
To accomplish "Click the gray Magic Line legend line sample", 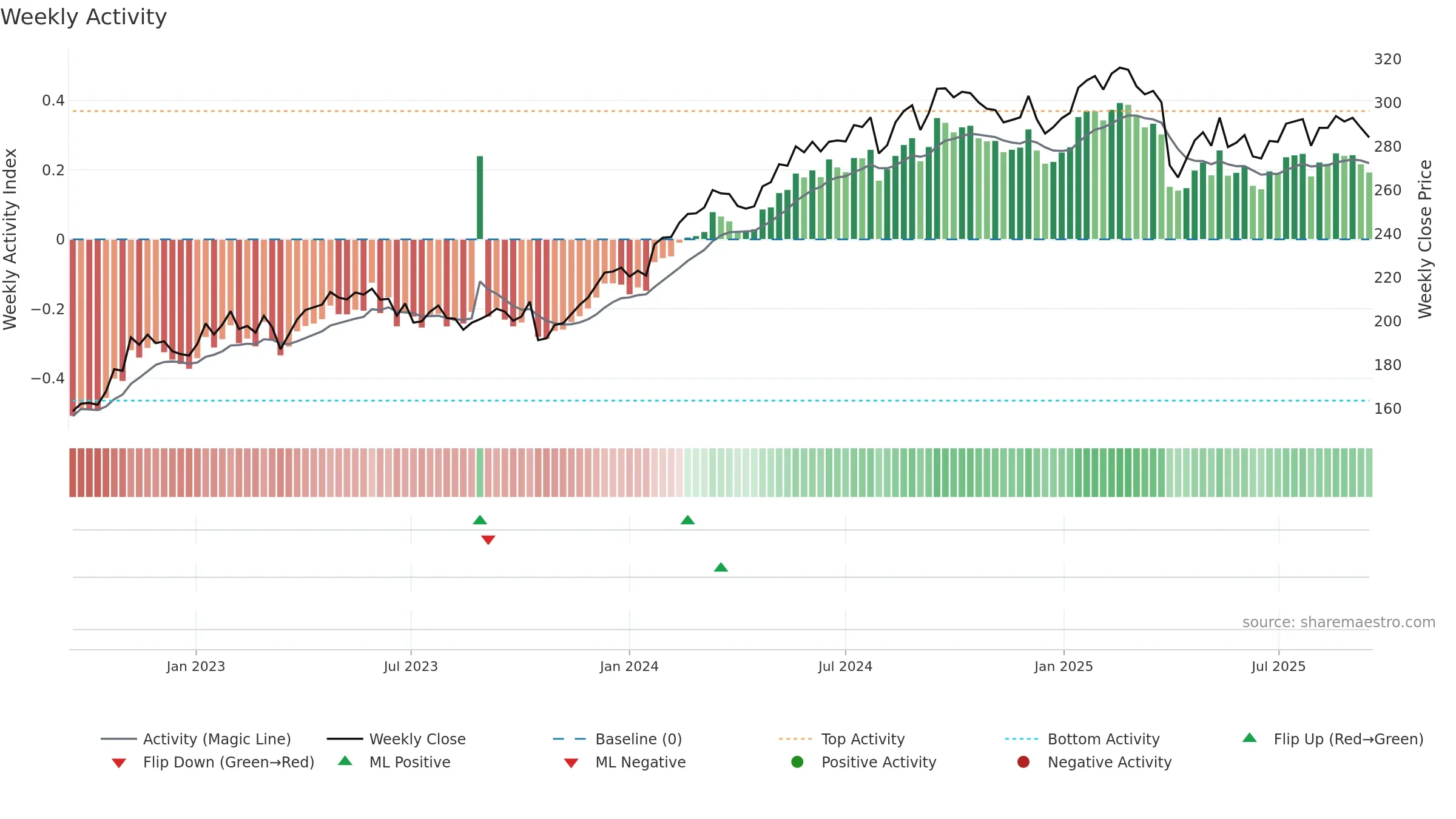I will (x=119, y=739).
